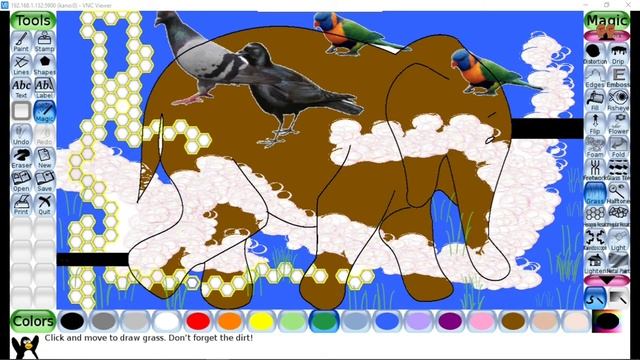Pick the bright blue color swatch
640x360 pixels.
coord(387,321)
